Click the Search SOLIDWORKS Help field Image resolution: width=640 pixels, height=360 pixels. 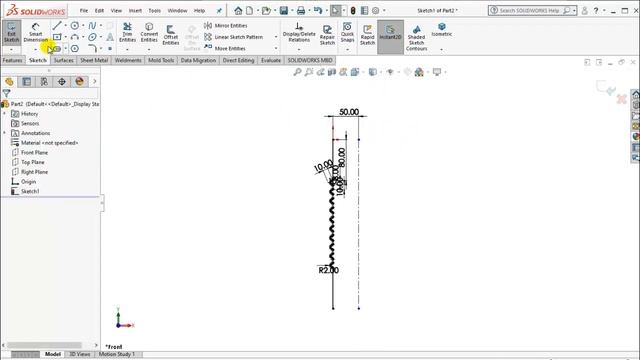click(x=529, y=11)
